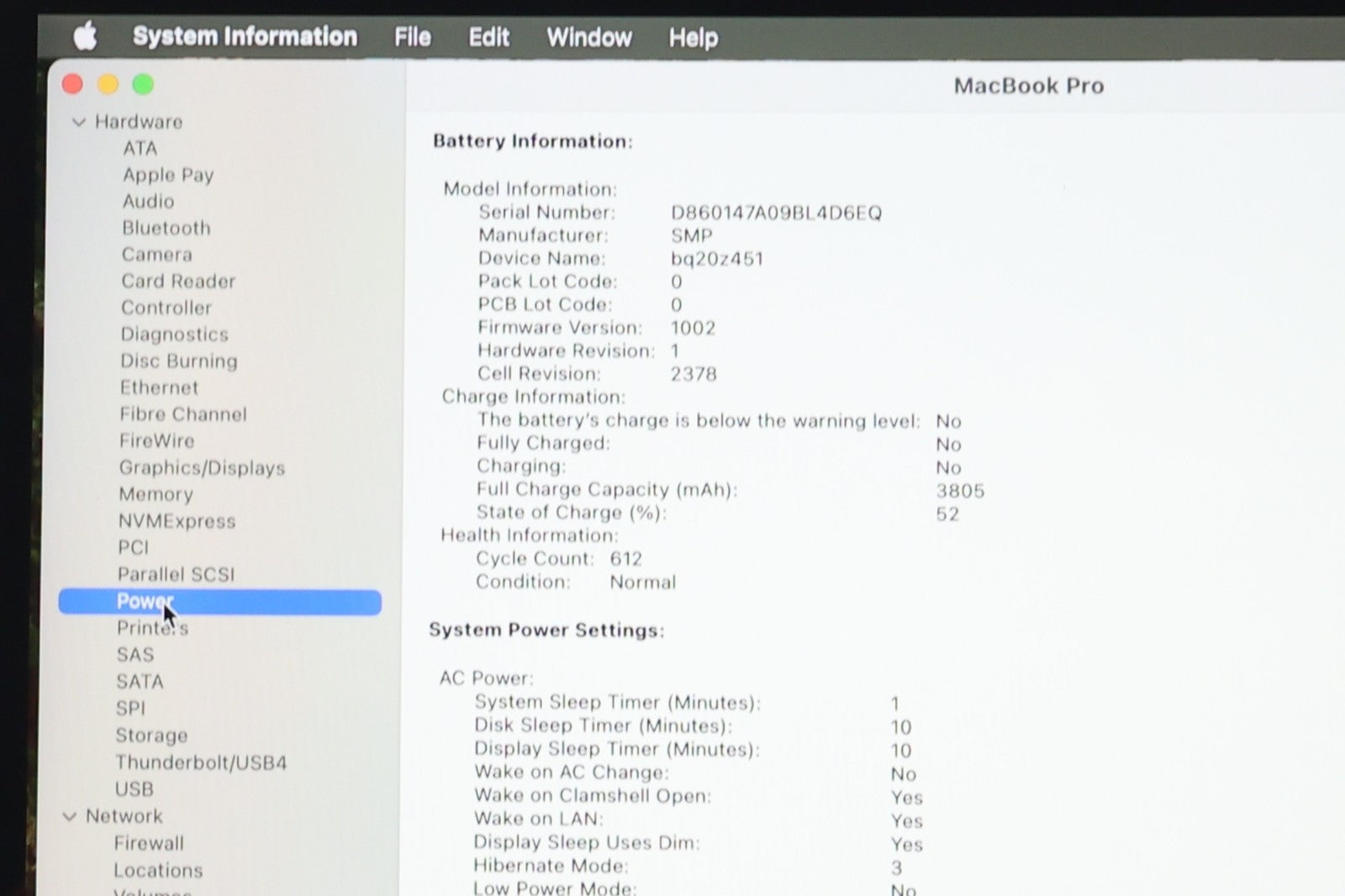Select Graphics/Displays in the sidebar
This screenshot has width=1345, height=896.
click(x=202, y=467)
